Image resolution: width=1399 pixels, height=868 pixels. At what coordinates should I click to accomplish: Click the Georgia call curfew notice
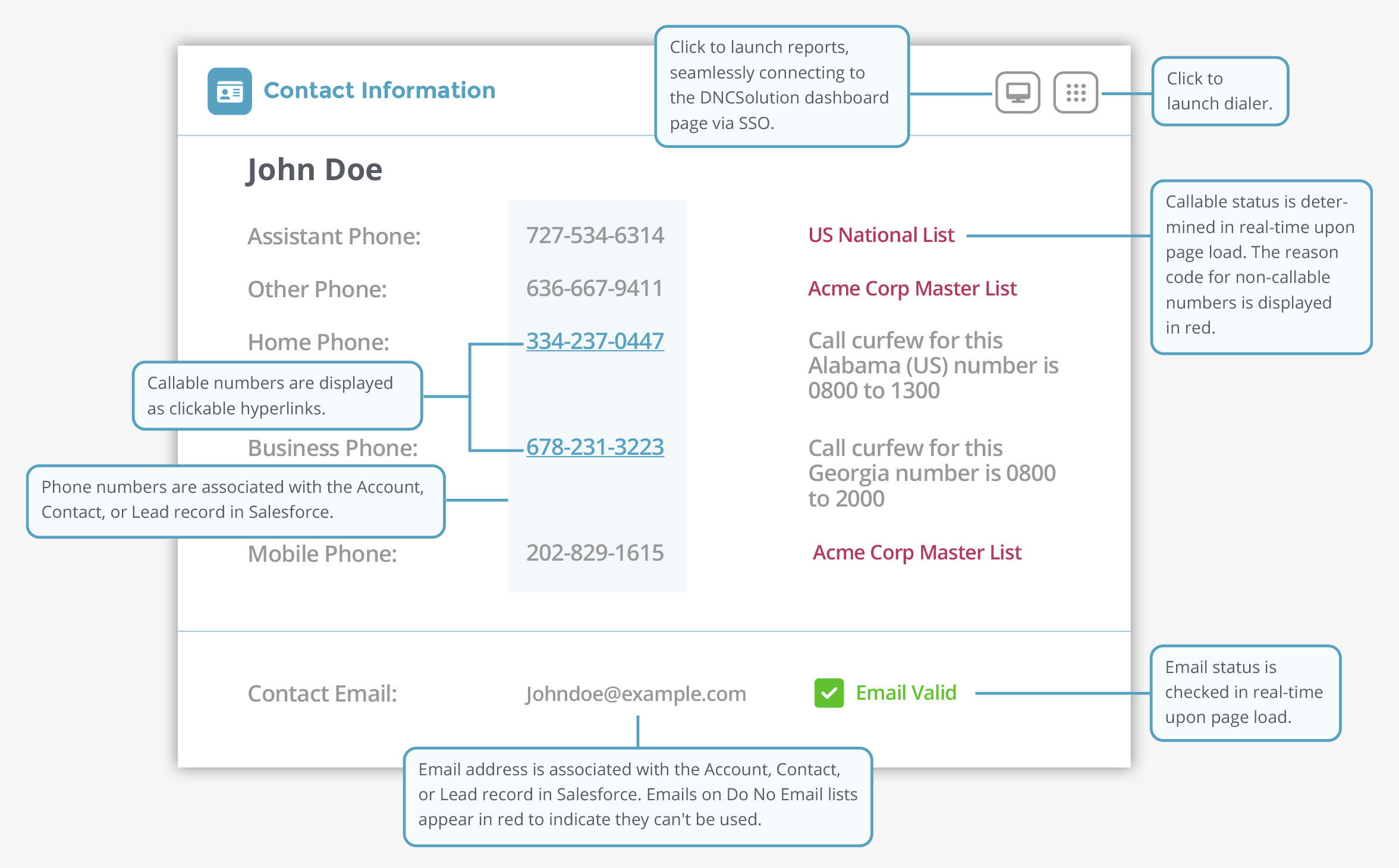pos(931,473)
